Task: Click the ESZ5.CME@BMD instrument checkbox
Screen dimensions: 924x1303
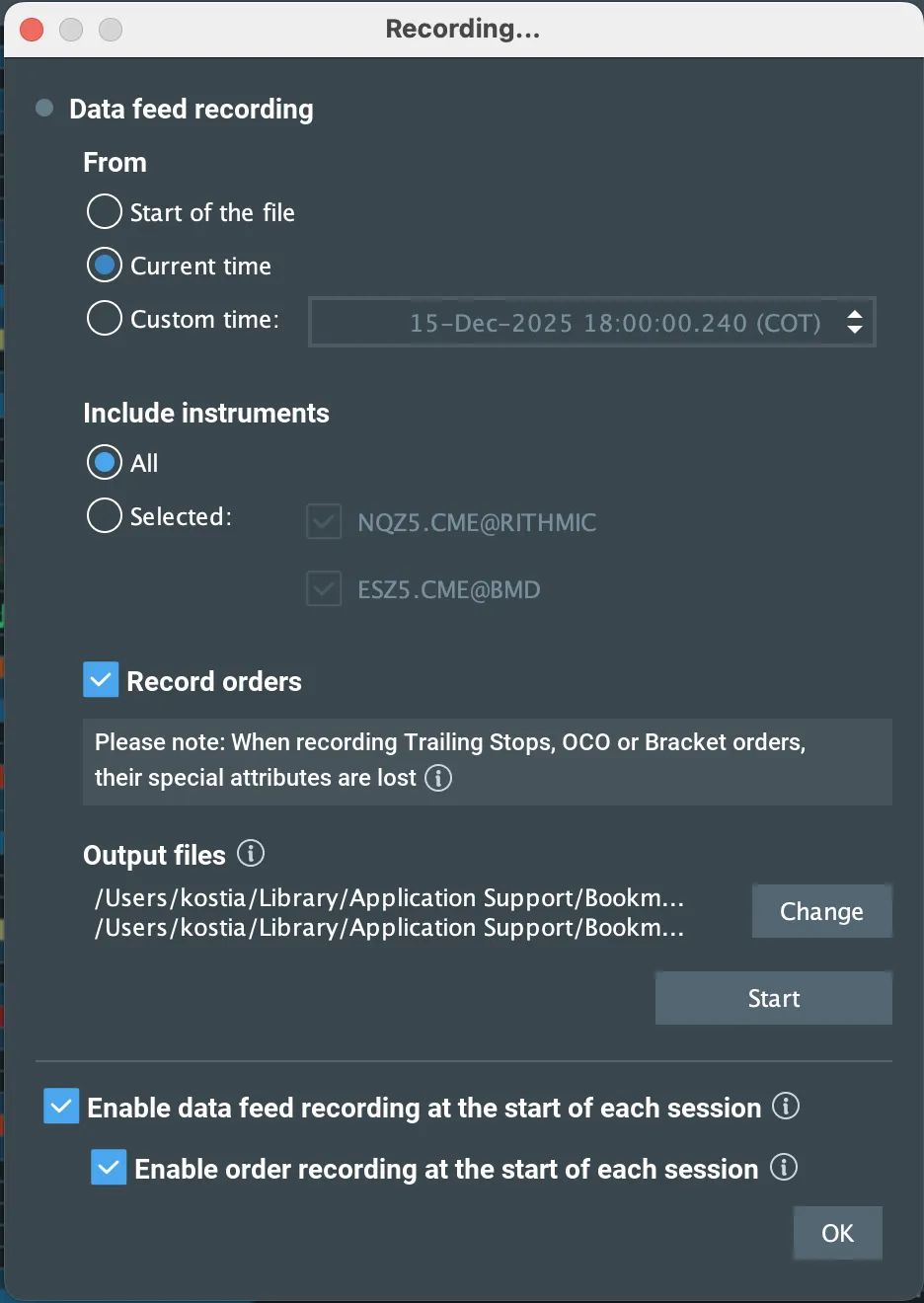Action: click(324, 588)
